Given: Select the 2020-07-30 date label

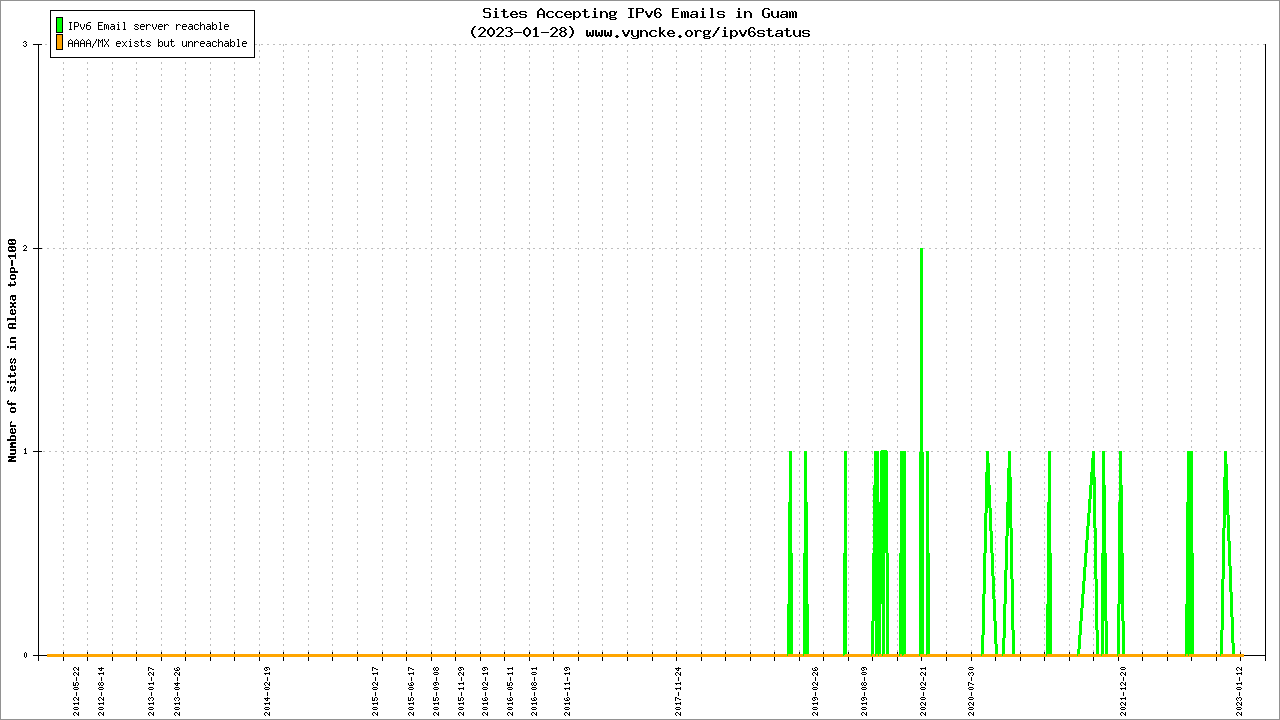Looking at the screenshot, I should [970, 692].
